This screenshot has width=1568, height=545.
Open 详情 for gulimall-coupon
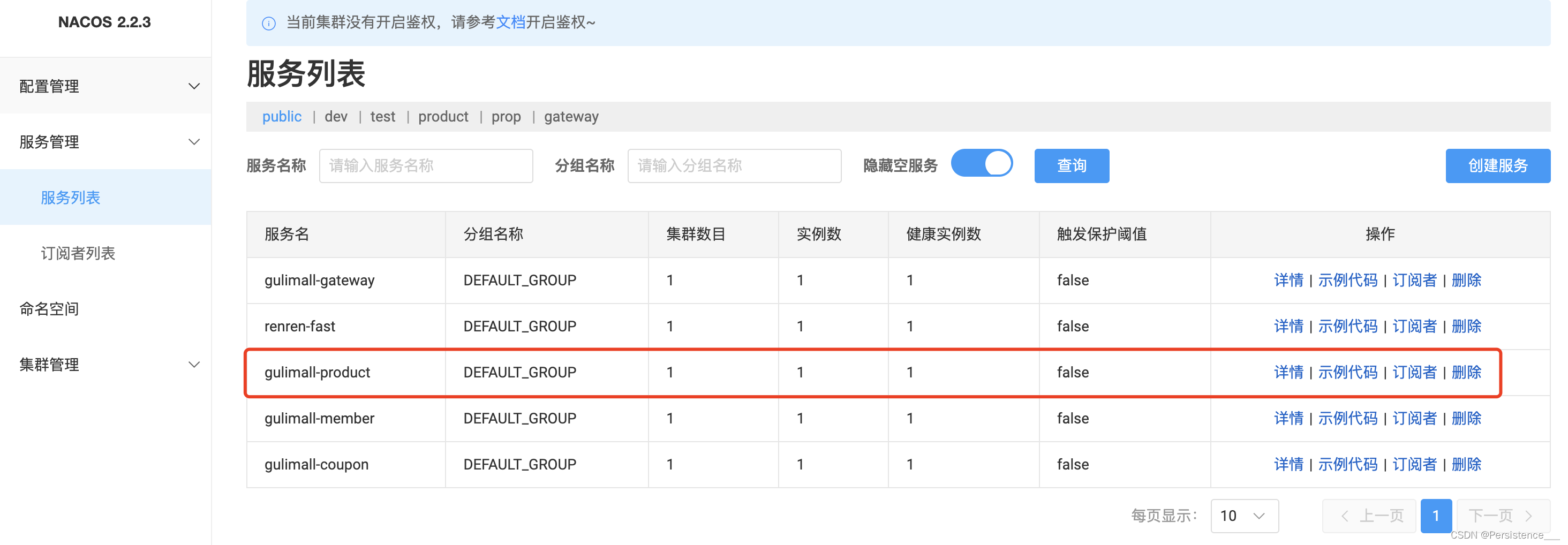(1288, 465)
